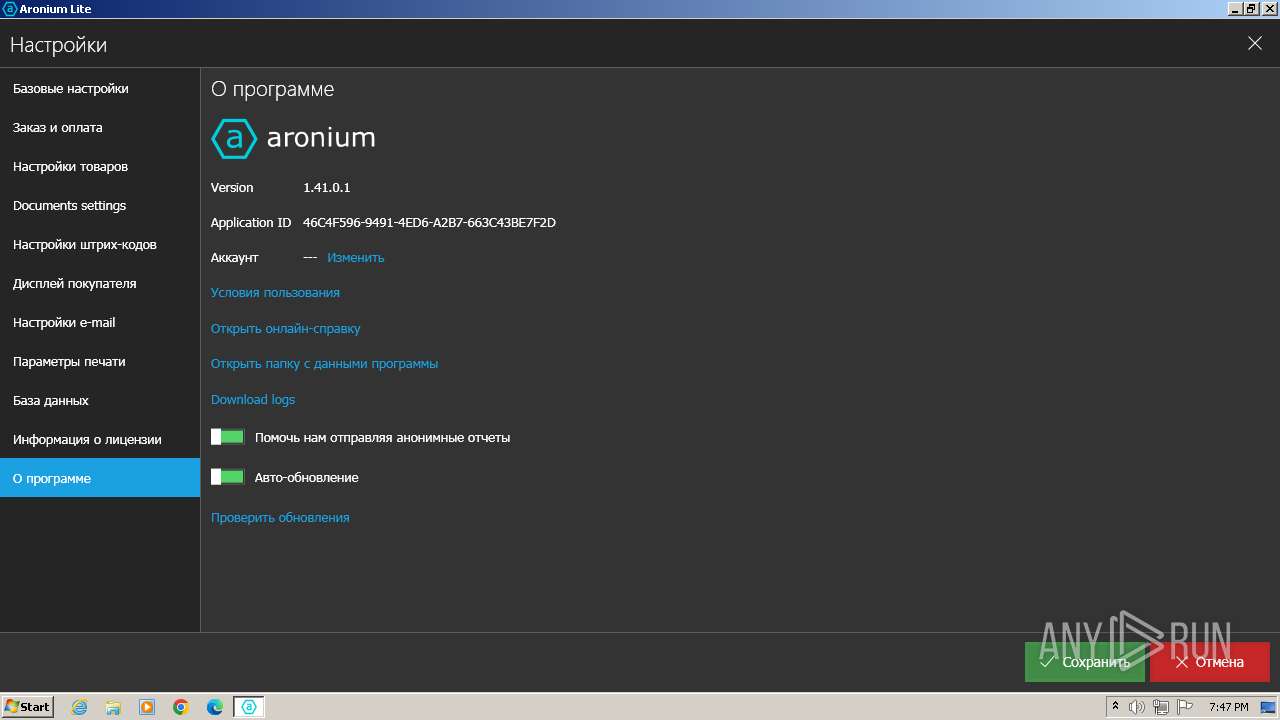Toggle the Авто-обновление switch
This screenshot has height=720, width=1280.
228,477
